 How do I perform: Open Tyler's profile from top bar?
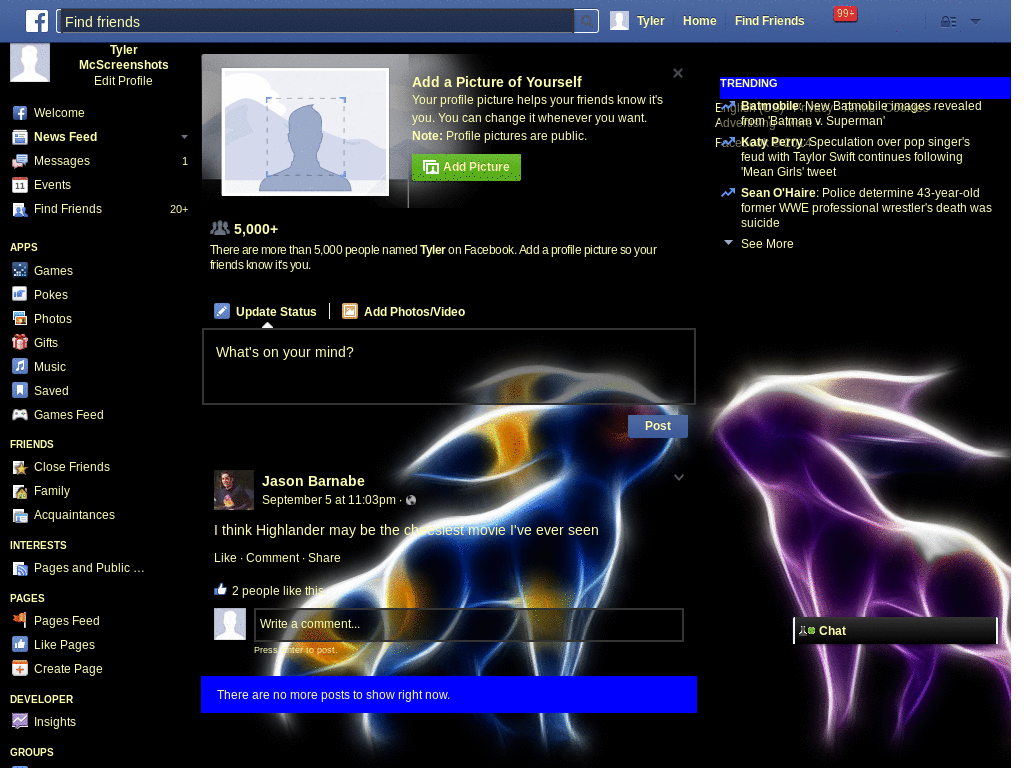(x=637, y=21)
